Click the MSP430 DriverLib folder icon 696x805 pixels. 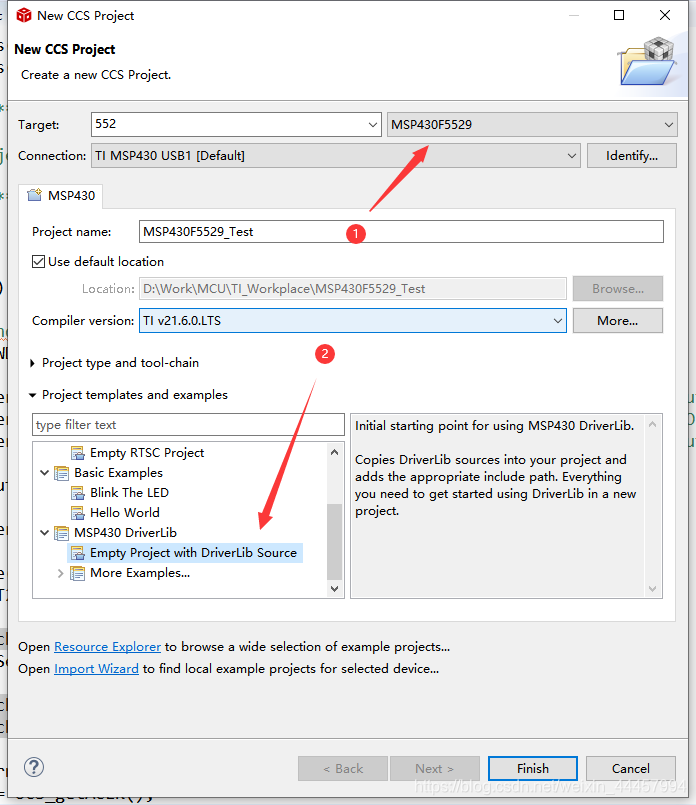[x=62, y=533]
